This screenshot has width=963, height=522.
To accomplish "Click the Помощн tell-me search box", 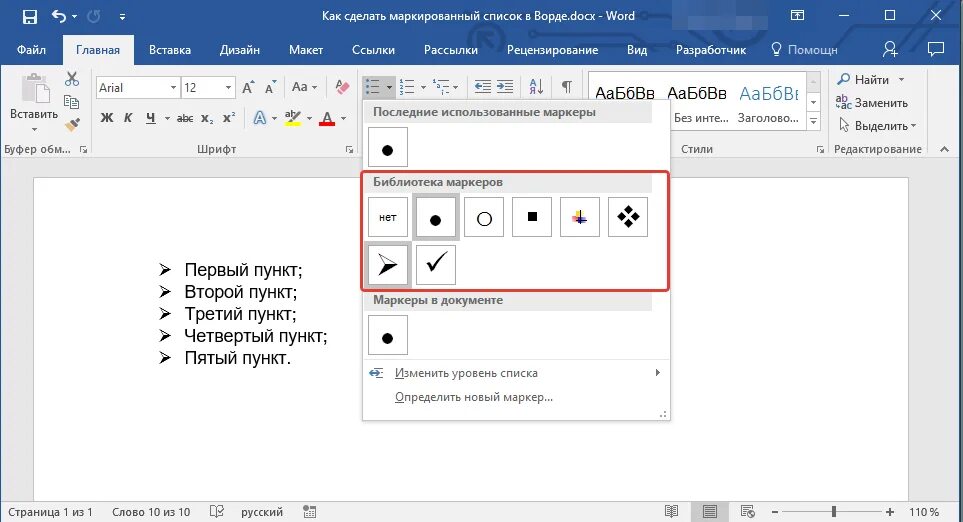I will [x=805, y=50].
